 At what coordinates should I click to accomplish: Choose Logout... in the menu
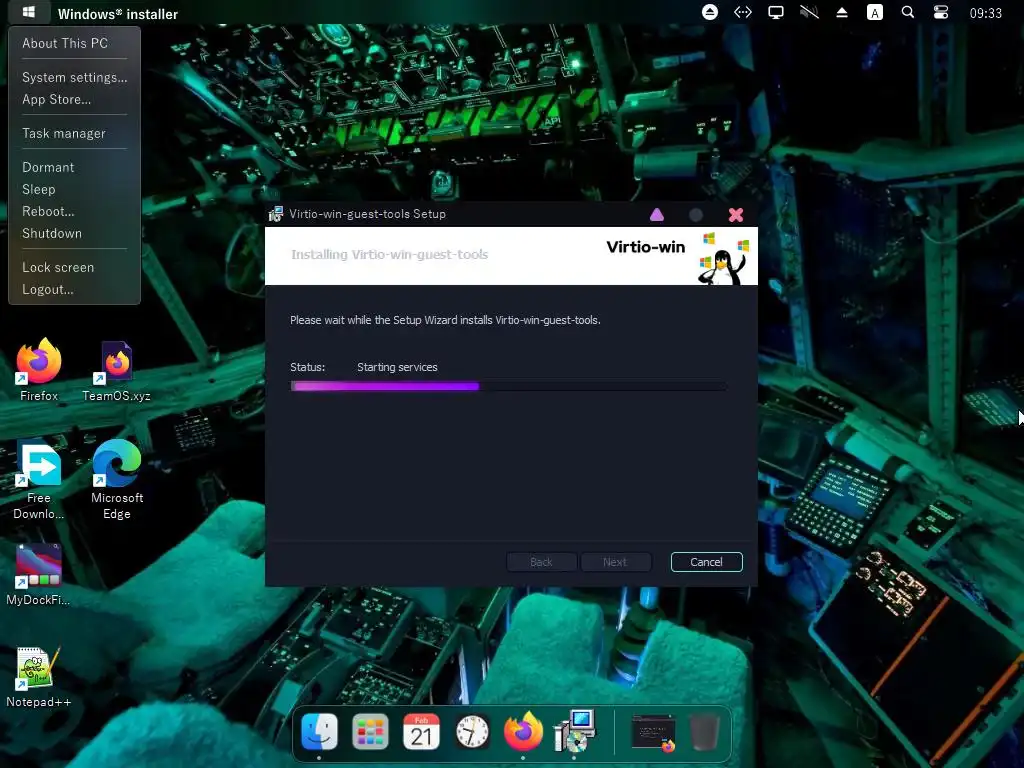tap(47, 289)
